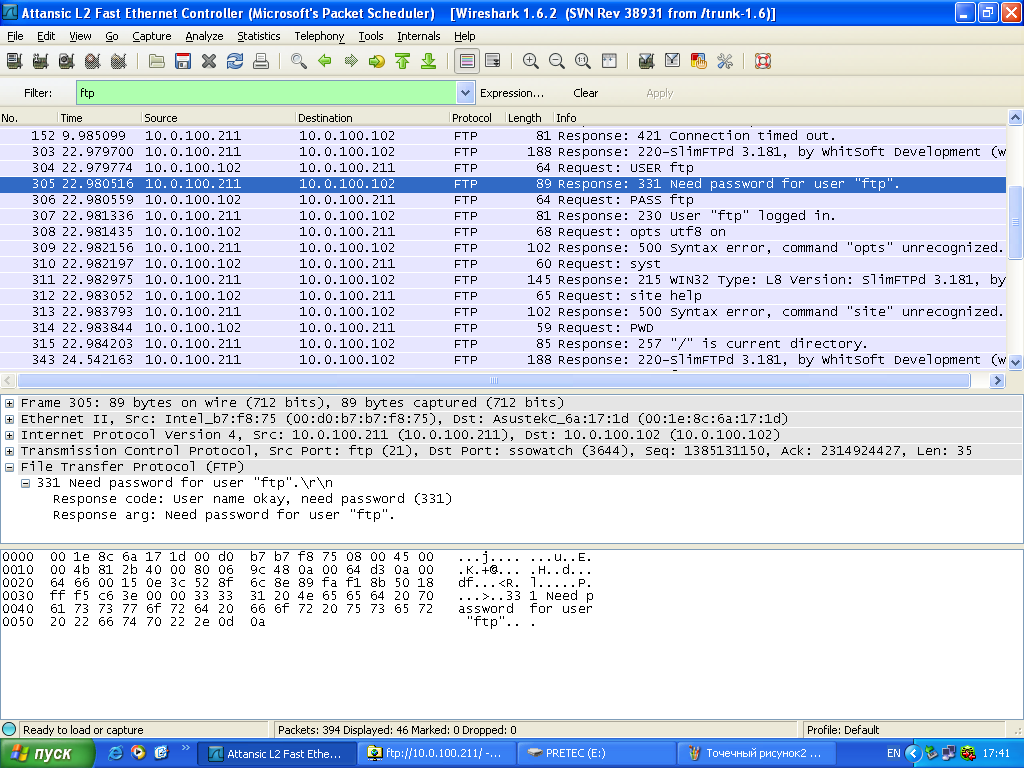Open the capture options dialog icon
This screenshot has height=768, width=1024.
pyautogui.click(x=40, y=61)
